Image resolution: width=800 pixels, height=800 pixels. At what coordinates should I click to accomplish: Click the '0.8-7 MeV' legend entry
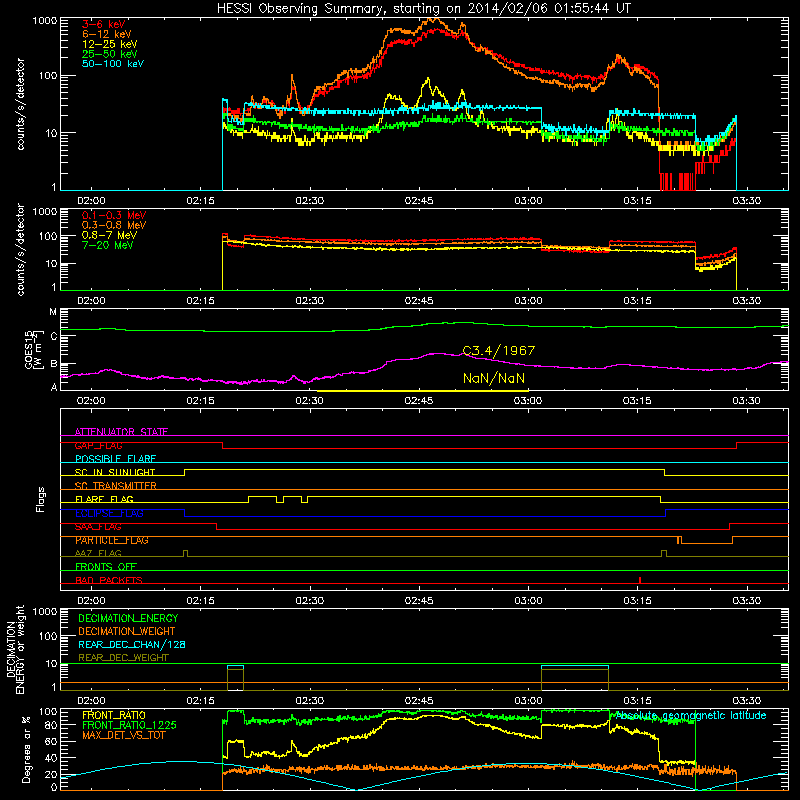[x=109, y=235]
